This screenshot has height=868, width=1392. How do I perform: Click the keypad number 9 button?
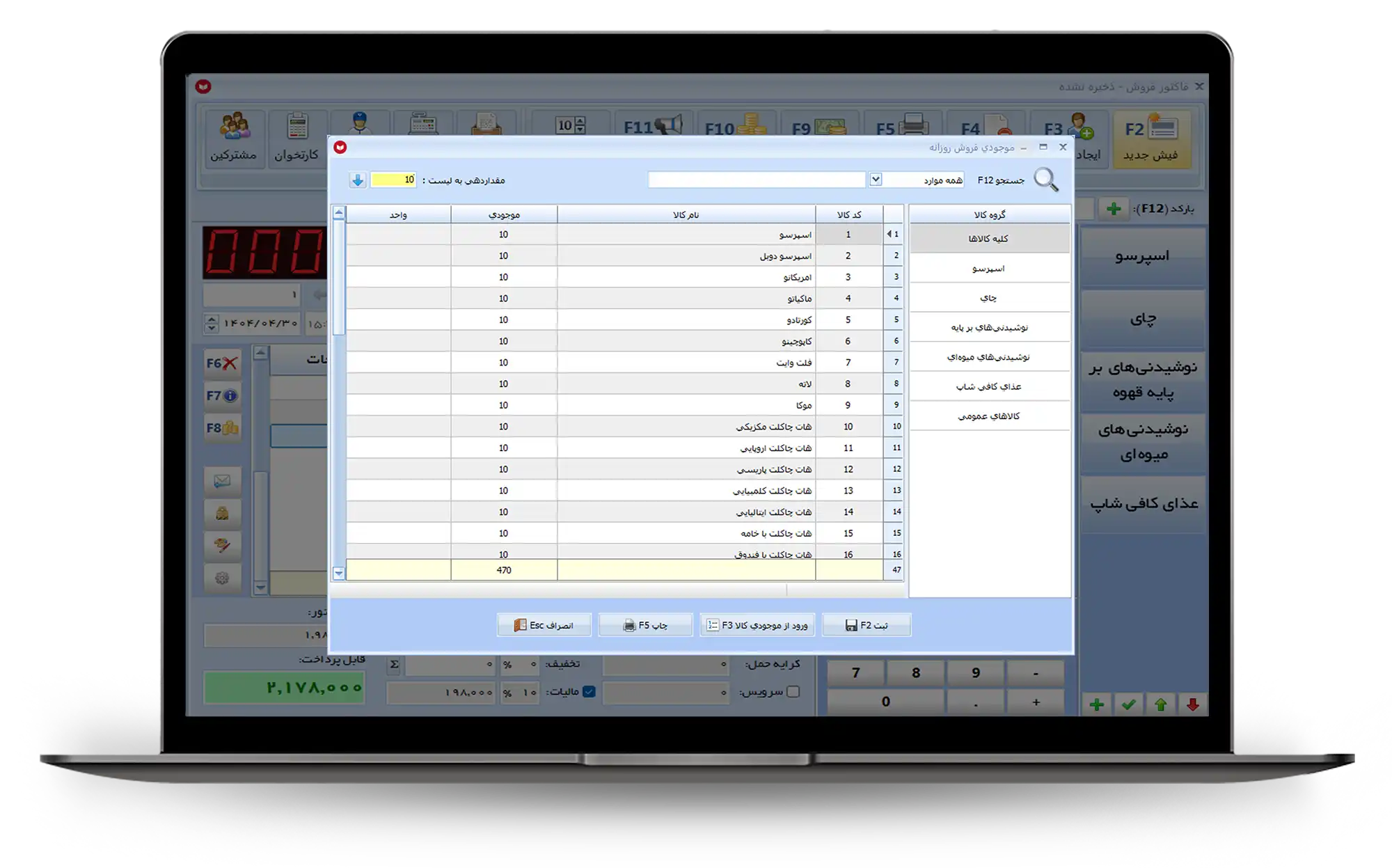[x=976, y=673]
